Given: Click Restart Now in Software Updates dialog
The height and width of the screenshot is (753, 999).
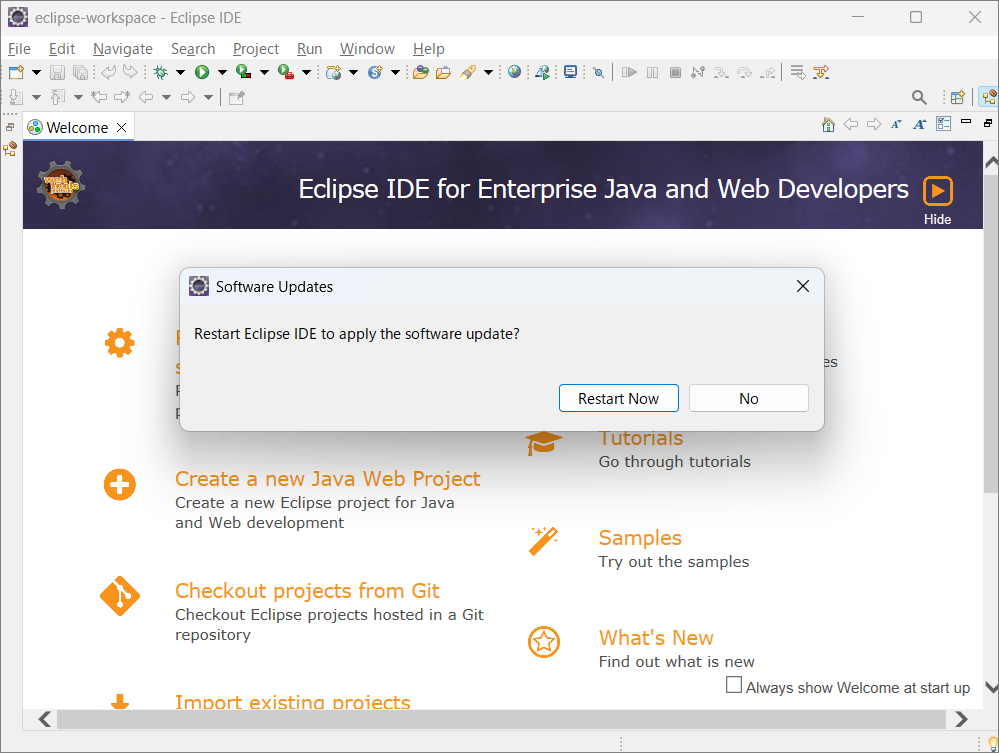Looking at the screenshot, I should tap(619, 398).
